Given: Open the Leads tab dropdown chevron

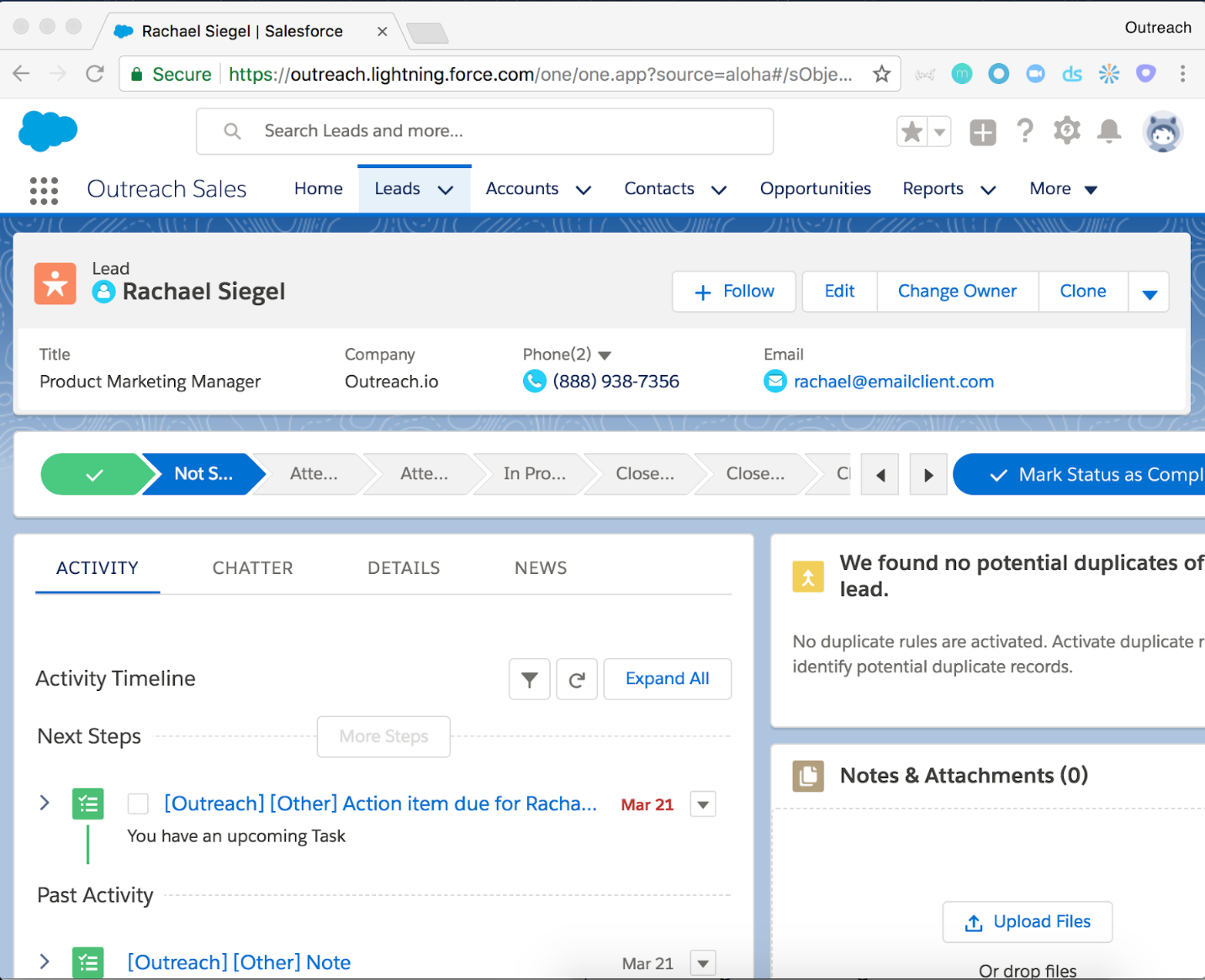Looking at the screenshot, I should point(446,190).
